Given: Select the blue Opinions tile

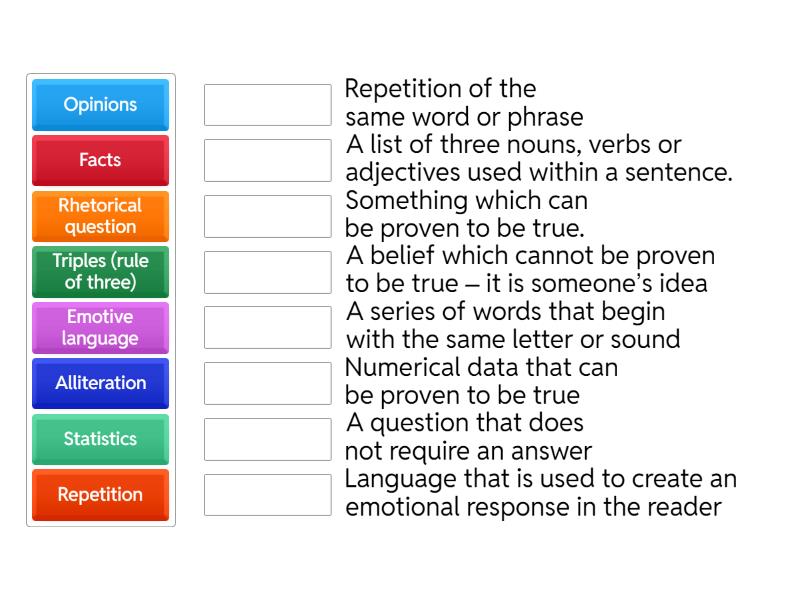Looking at the screenshot, I should click(100, 105).
